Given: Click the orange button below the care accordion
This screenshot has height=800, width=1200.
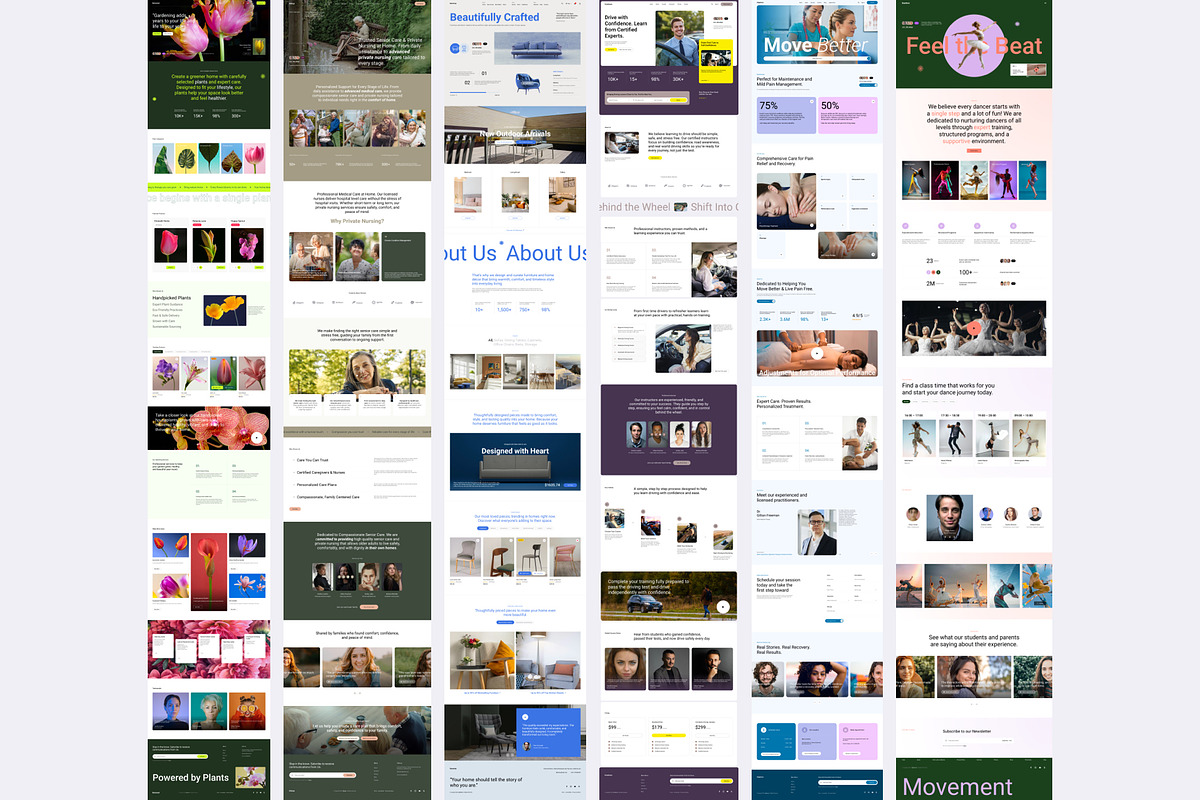Looking at the screenshot, I should click(x=295, y=509).
